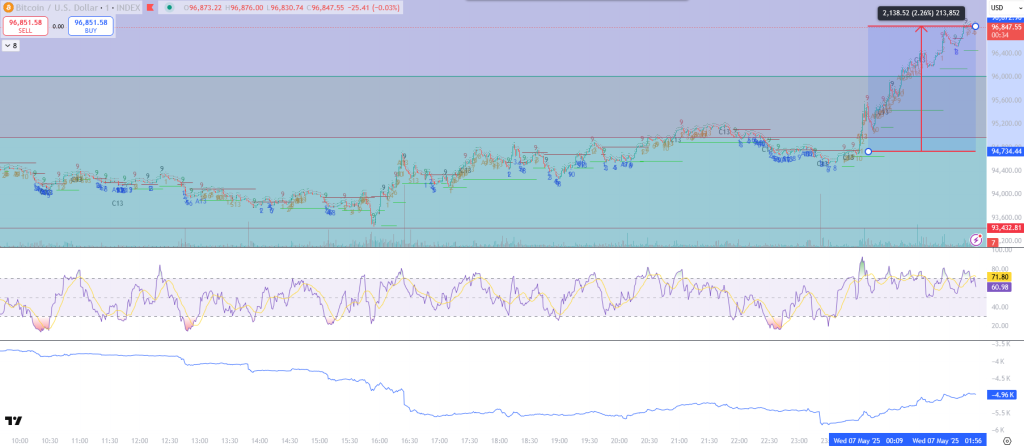The height and width of the screenshot is (446, 1024).
Task: Click the 96,000 price axis label
Action: pos(1004,76)
